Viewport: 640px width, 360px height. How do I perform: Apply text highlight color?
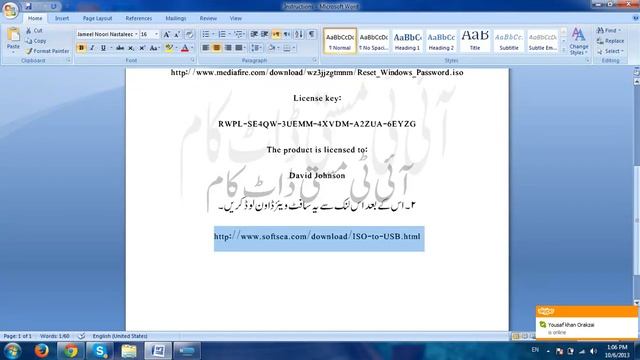[169, 48]
